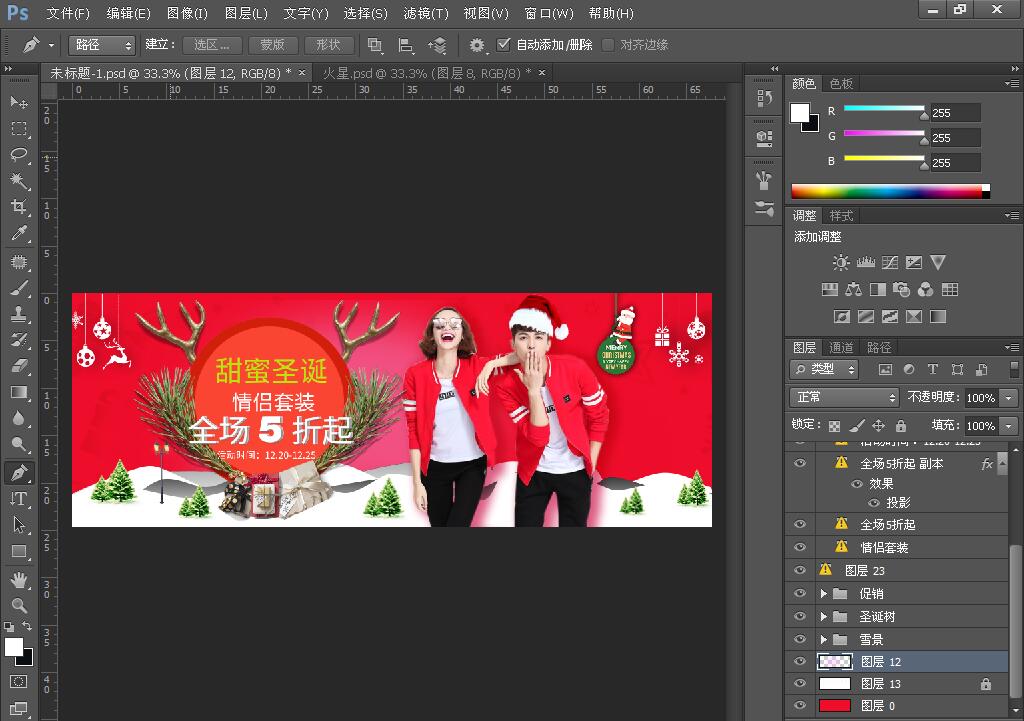
Task: Toggle visibility of the 雪景 group
Action: tap(799, 639)
